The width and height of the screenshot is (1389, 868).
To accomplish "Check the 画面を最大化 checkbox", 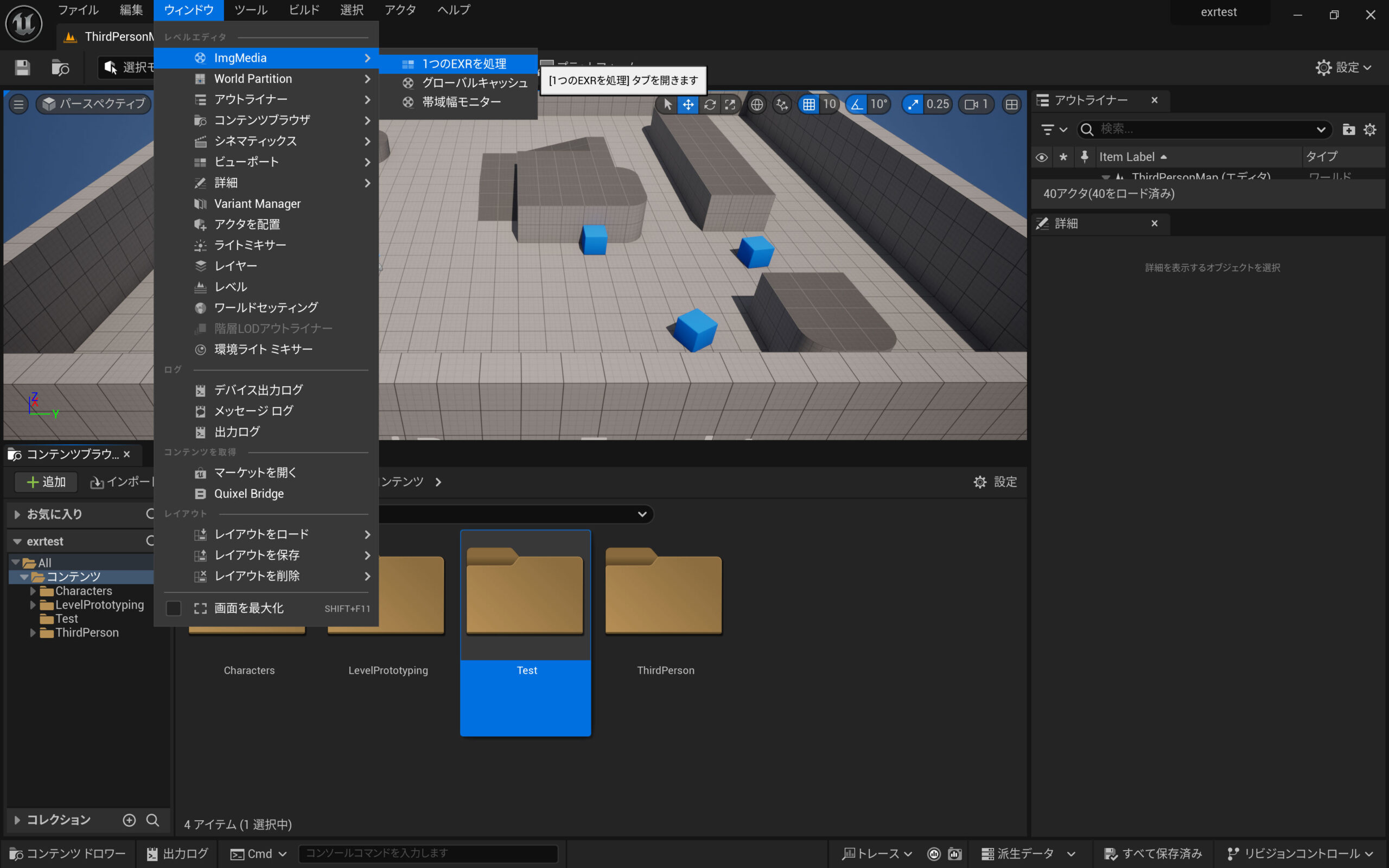I will pyautogui.click(x=173, y=608).
